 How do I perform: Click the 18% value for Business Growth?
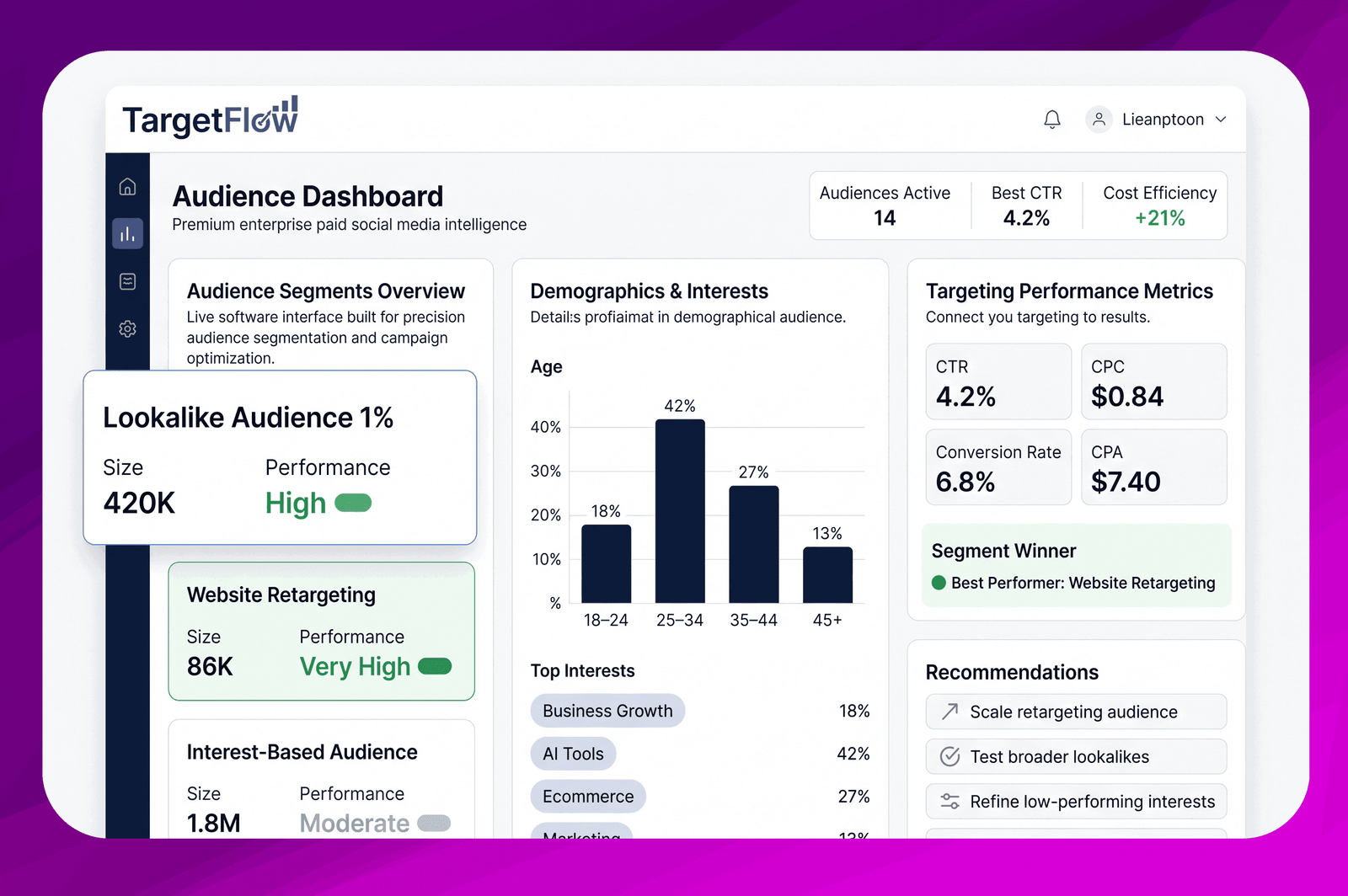854,711
